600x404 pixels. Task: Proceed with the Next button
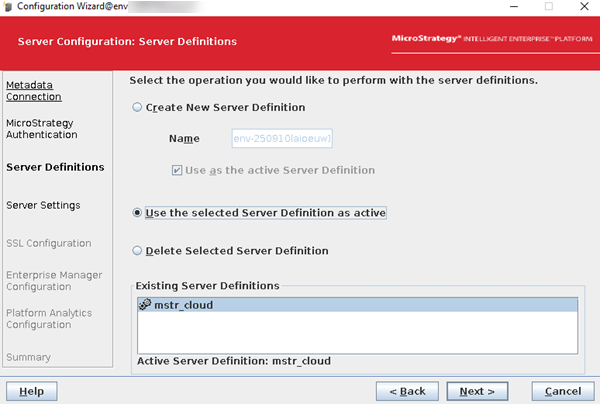coord(477,390)
